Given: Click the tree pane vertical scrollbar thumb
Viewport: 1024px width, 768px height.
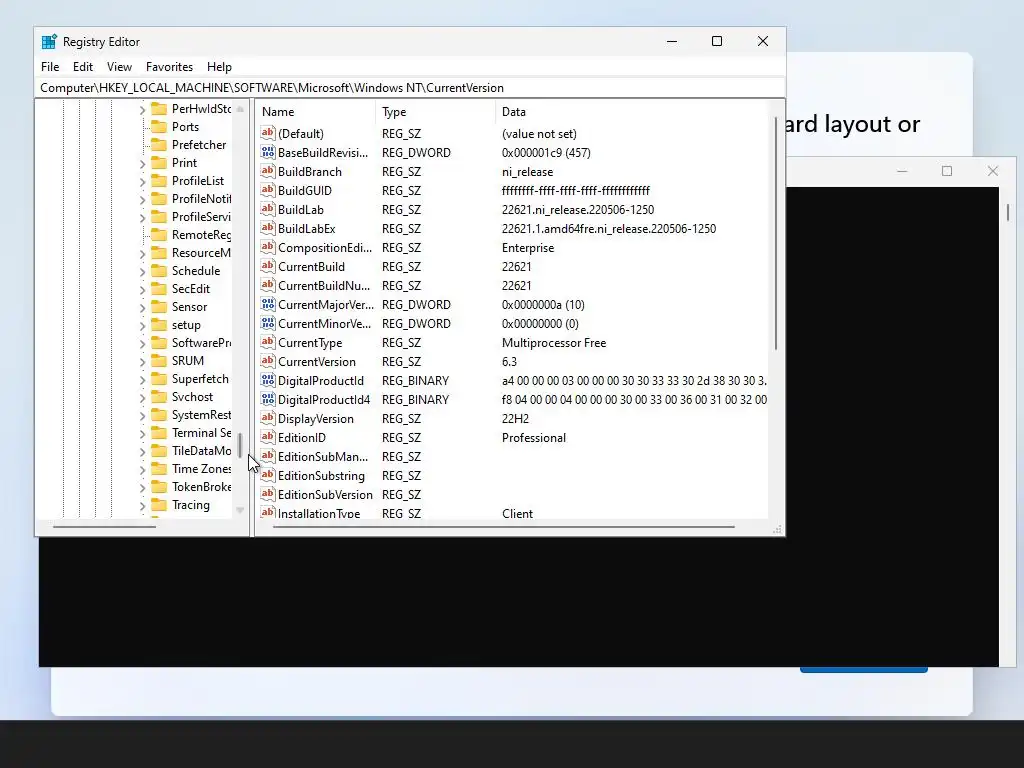Looking at the screenshot, I should coord(240,445).
